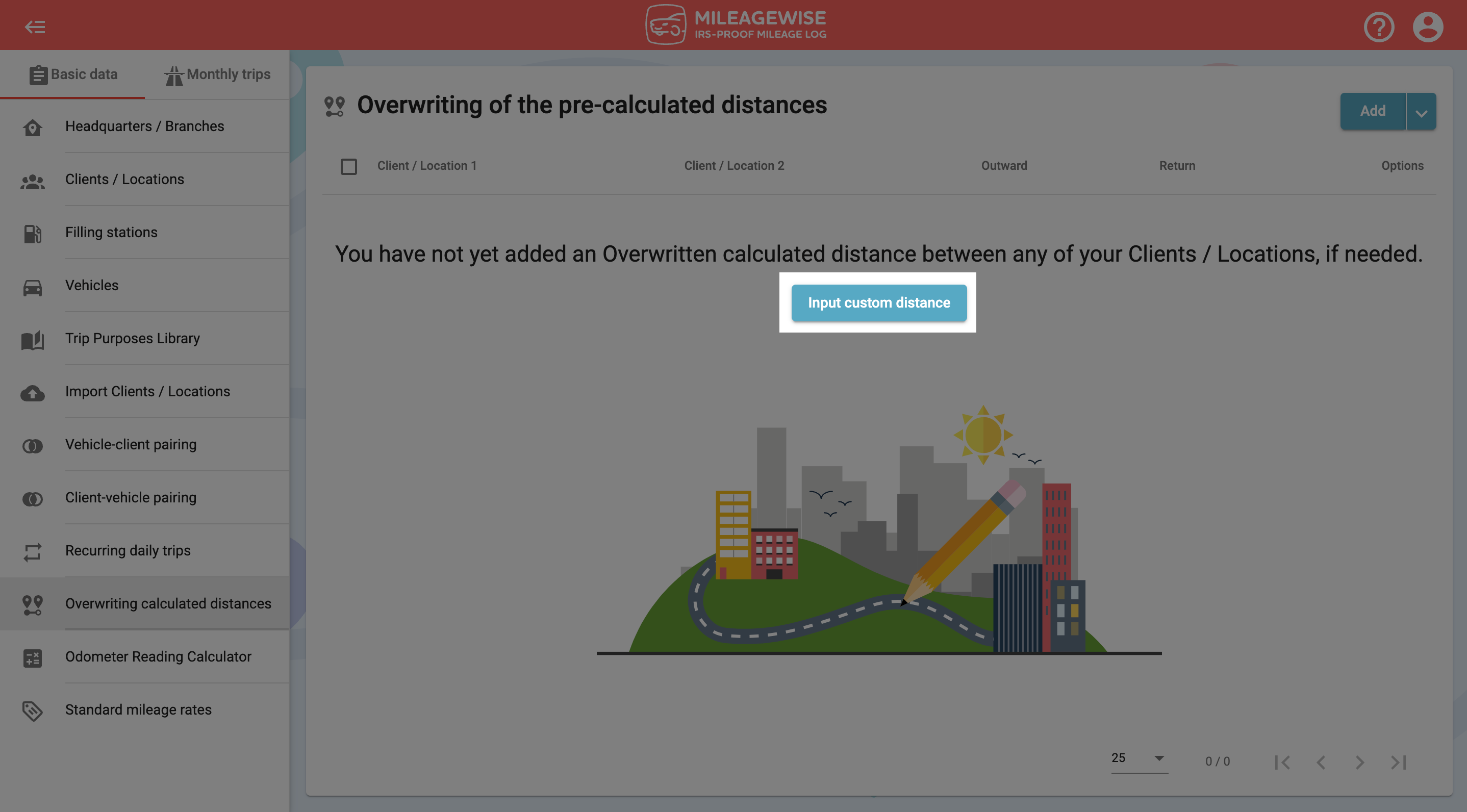Sort by Client / Location 1 column header
Screen dimensions: 1467x812
[426, 166]
